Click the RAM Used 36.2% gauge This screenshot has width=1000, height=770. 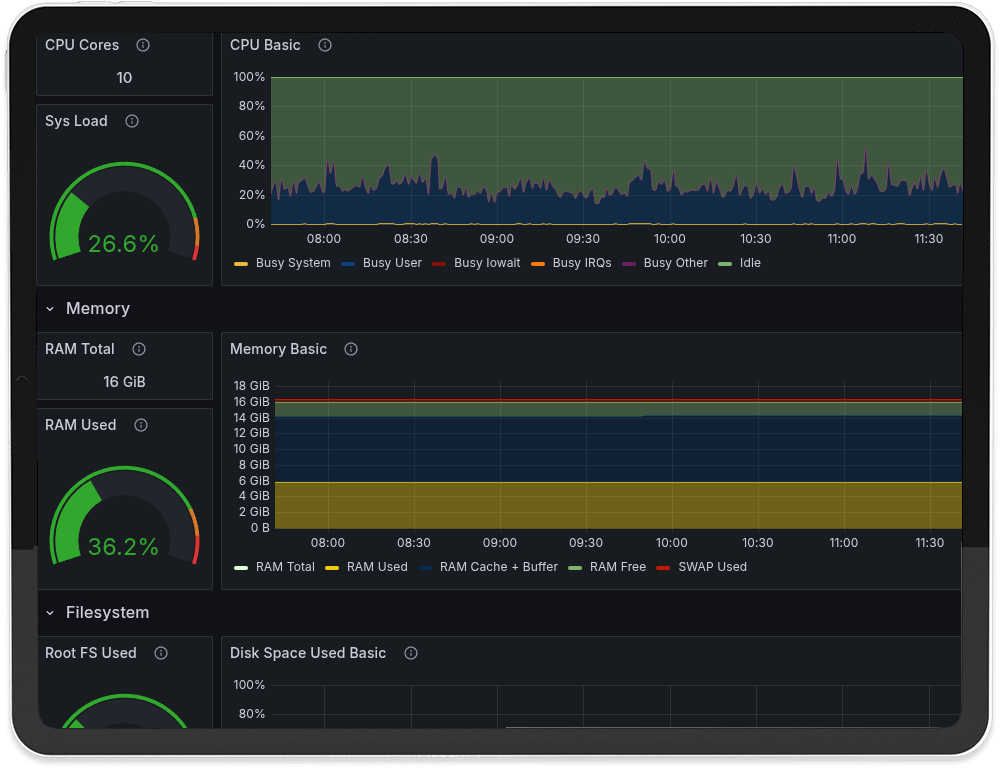pos(124,516)
